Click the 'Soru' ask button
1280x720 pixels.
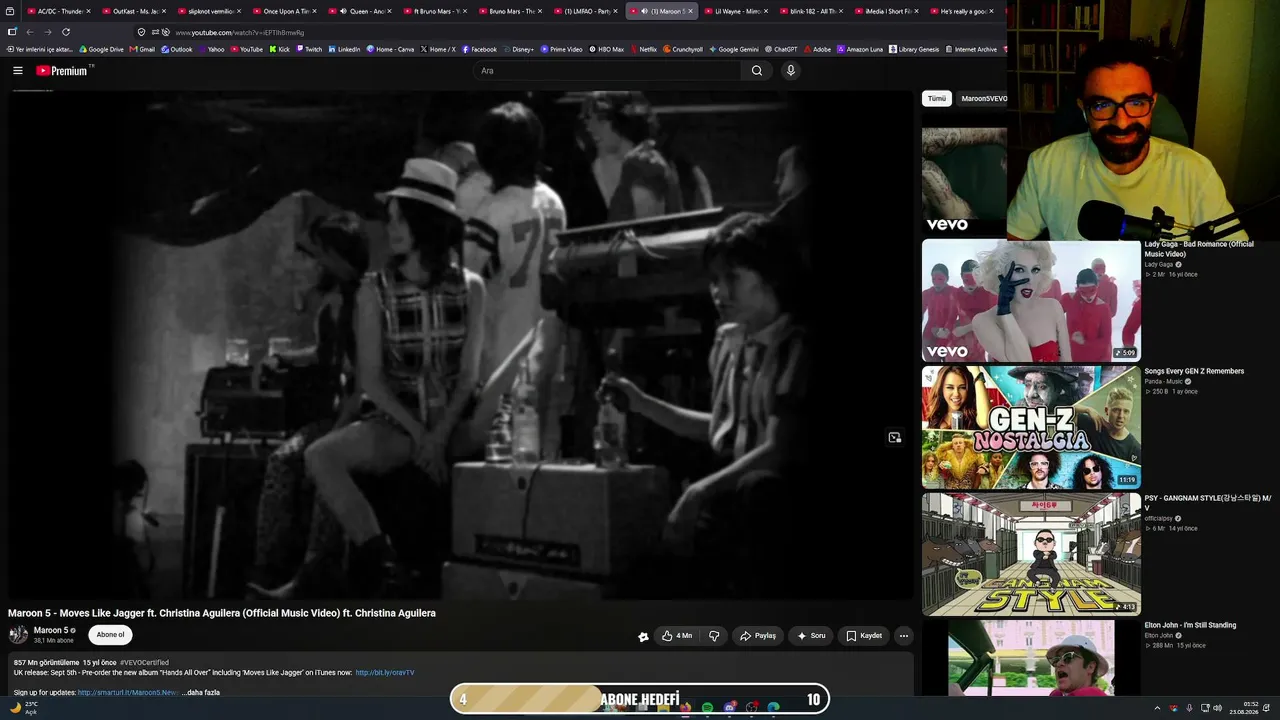(811, 636)
